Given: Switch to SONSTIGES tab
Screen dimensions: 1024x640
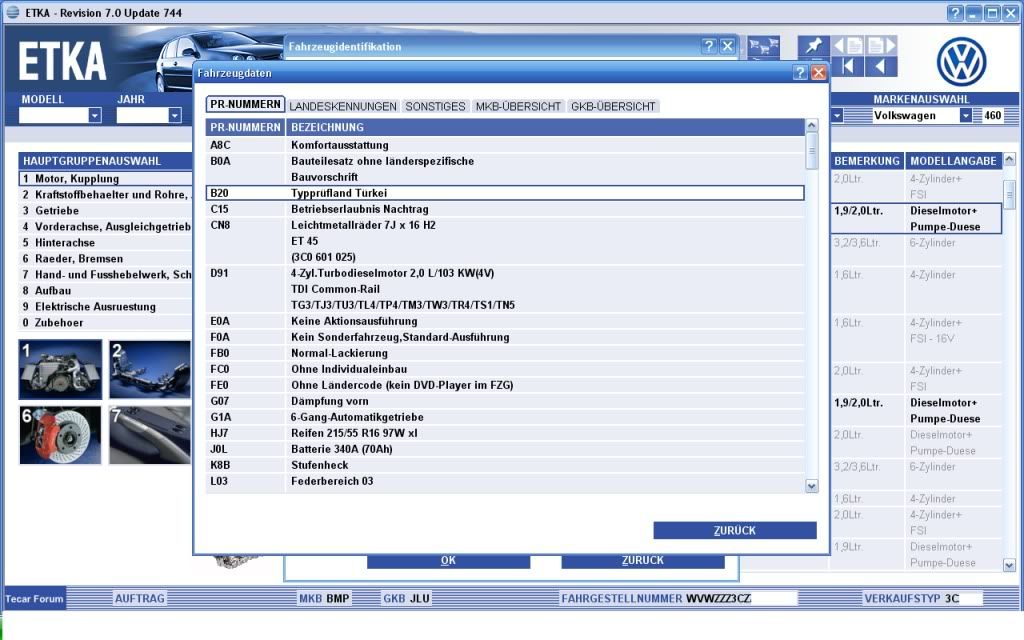Looking at the screenshot, I should [435, 106].
